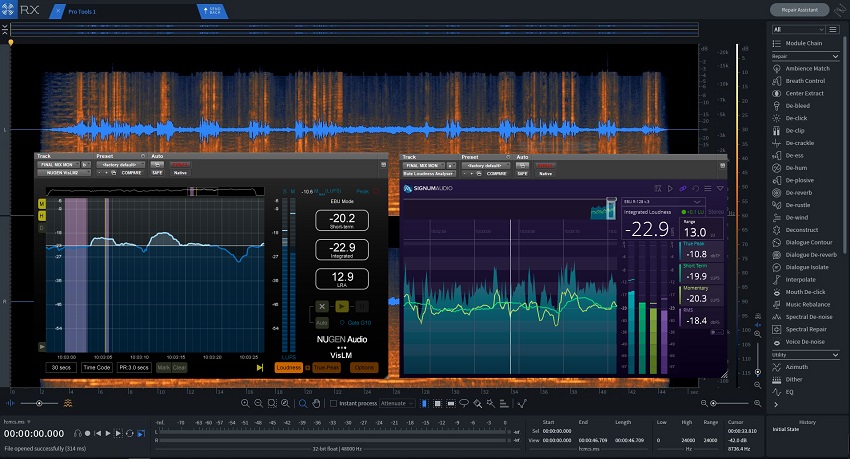Open the De-wind module

tap(790, 217)
